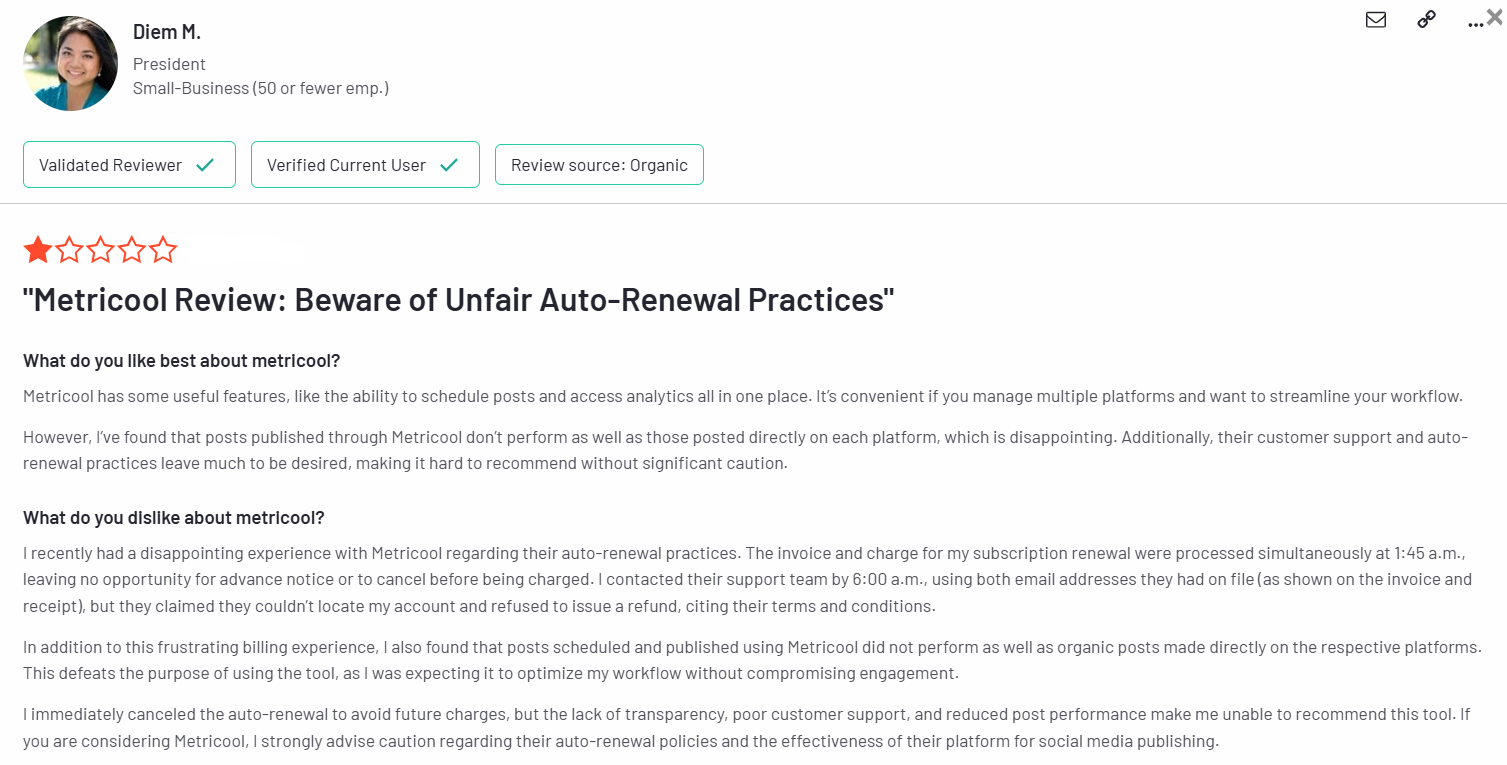Click the second empty rating star

click(x=69, y=249)
